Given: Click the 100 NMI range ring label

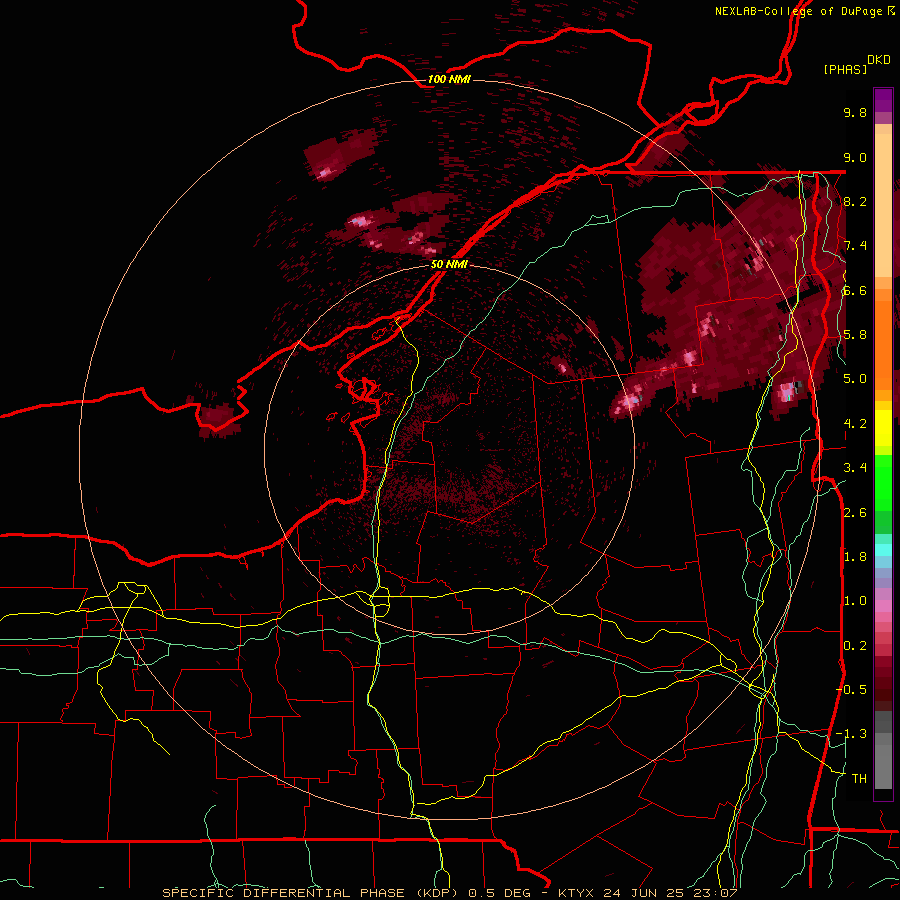Looking at the screenshot, I should [449, 79].
